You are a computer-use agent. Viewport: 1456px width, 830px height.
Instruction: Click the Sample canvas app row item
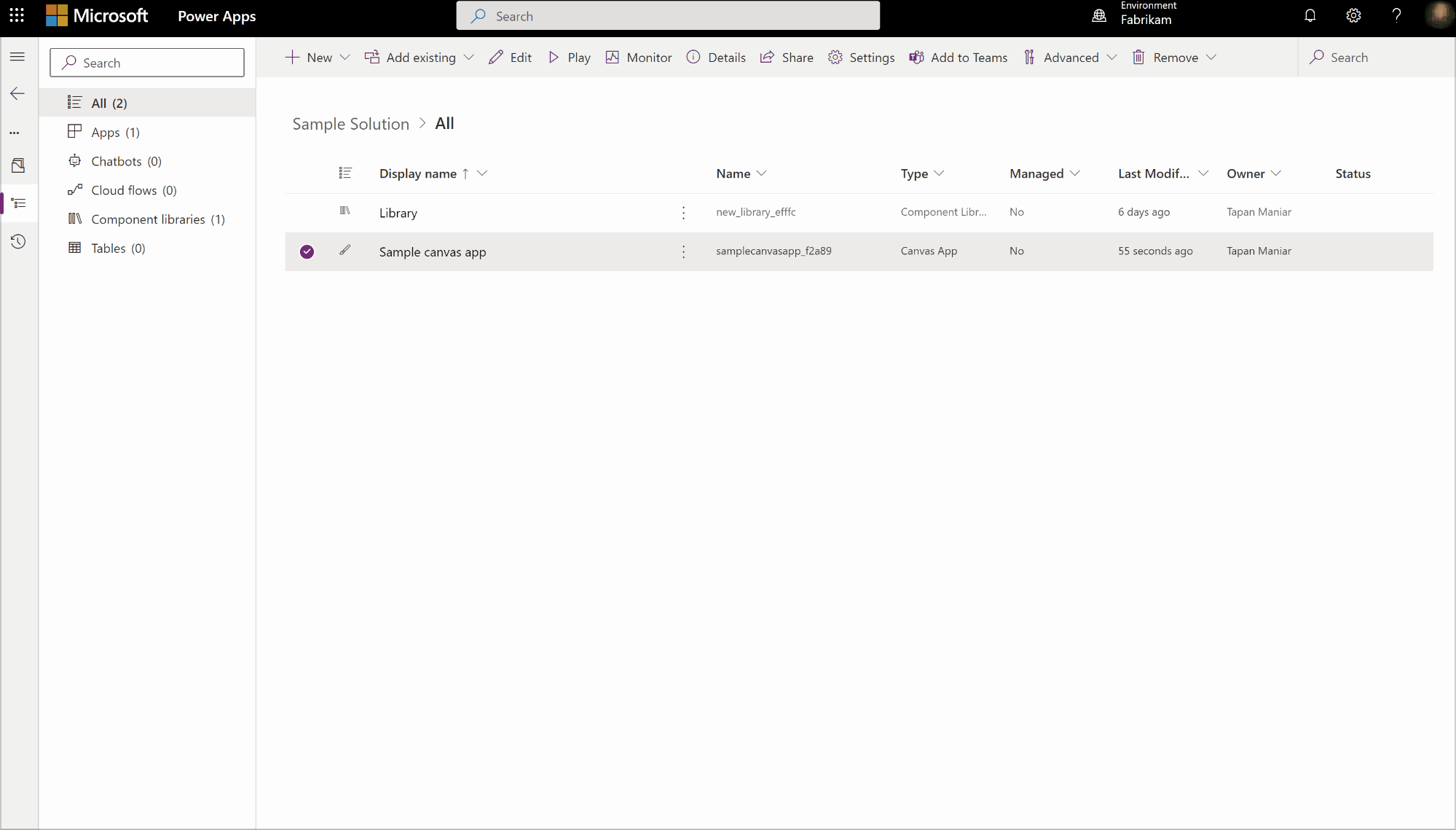(x=432, y=251)
